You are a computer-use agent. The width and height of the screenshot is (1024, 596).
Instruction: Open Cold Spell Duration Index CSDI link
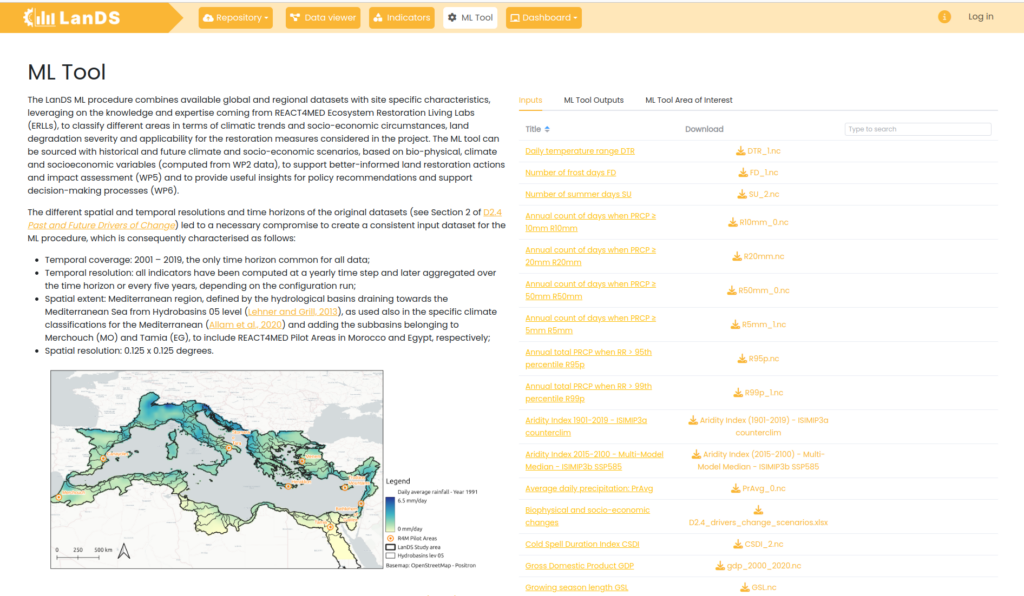pos(582,544)
